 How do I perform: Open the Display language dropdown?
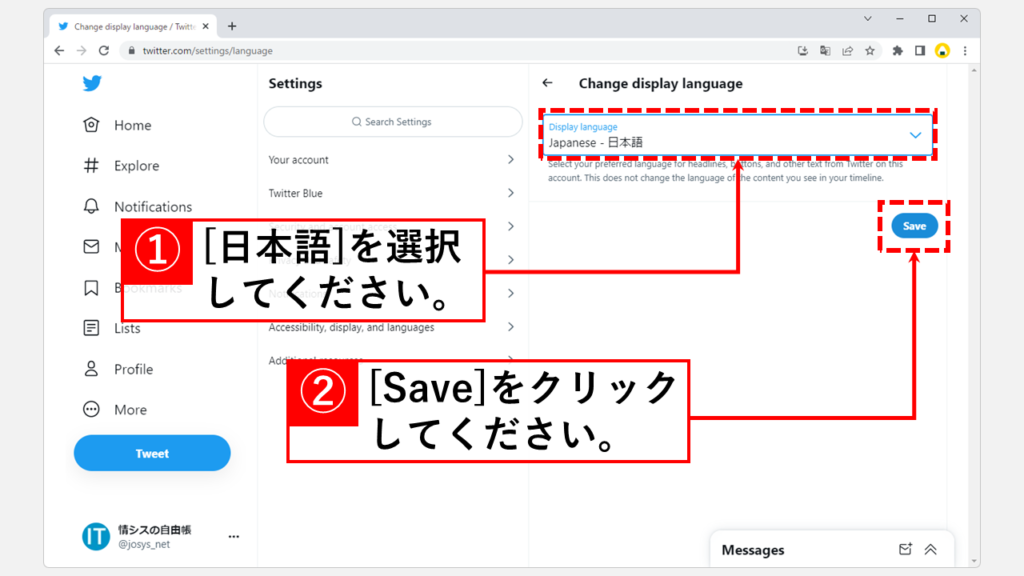coord(737,135)
